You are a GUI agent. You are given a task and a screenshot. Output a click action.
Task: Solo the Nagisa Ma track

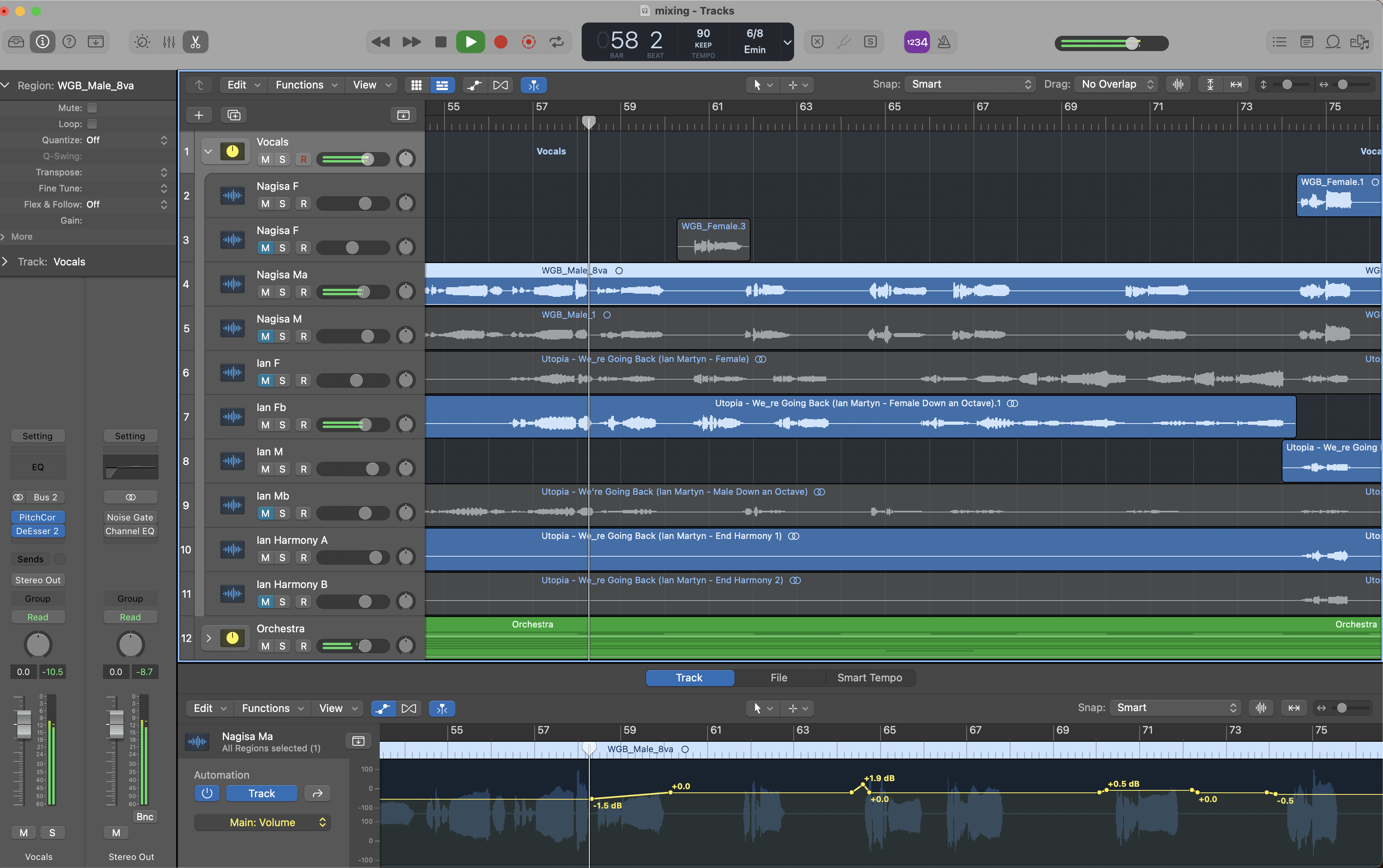tap(282, 292)
